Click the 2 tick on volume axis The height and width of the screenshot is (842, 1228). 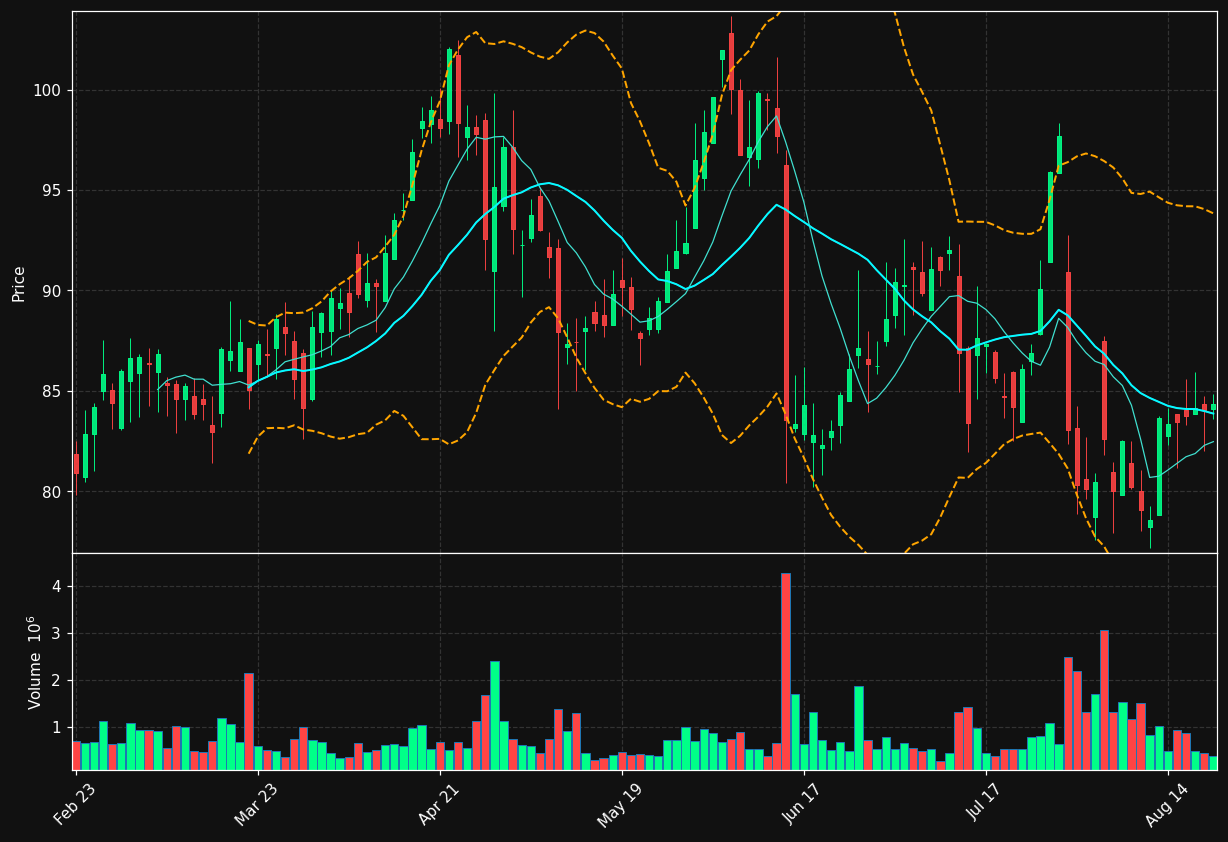tap(57, 680)
